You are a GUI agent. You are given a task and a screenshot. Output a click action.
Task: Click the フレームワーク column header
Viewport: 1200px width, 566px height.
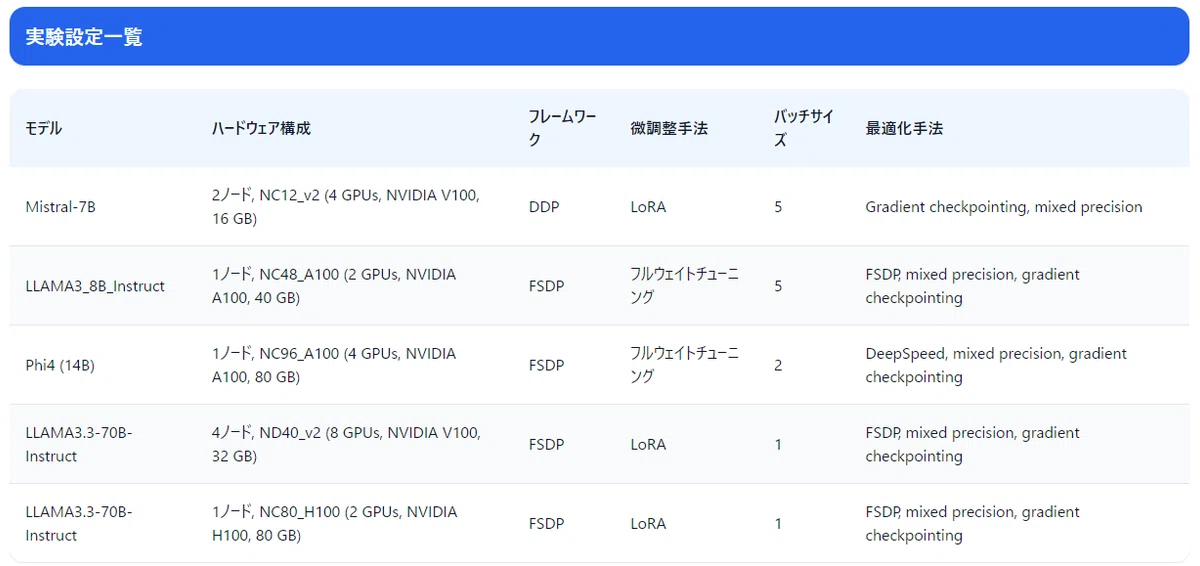tap(562, 128)
